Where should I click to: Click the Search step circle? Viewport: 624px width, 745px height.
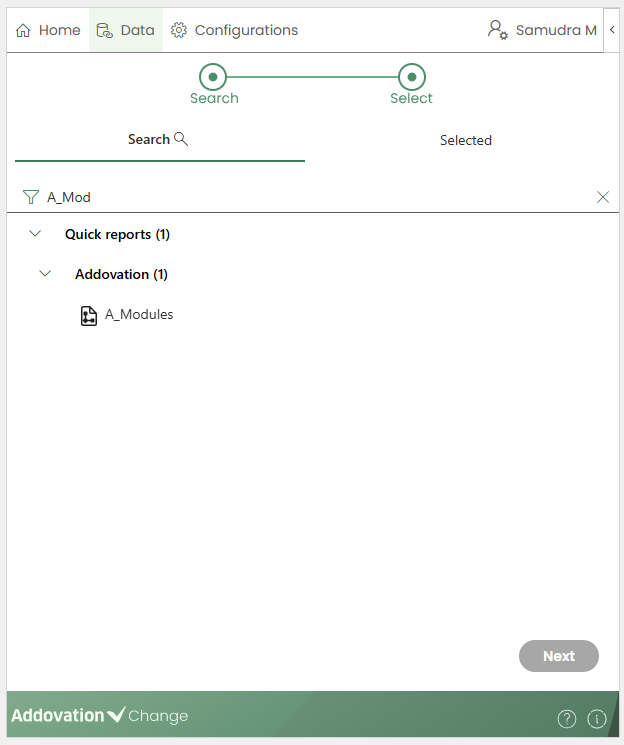click(213, 76)
